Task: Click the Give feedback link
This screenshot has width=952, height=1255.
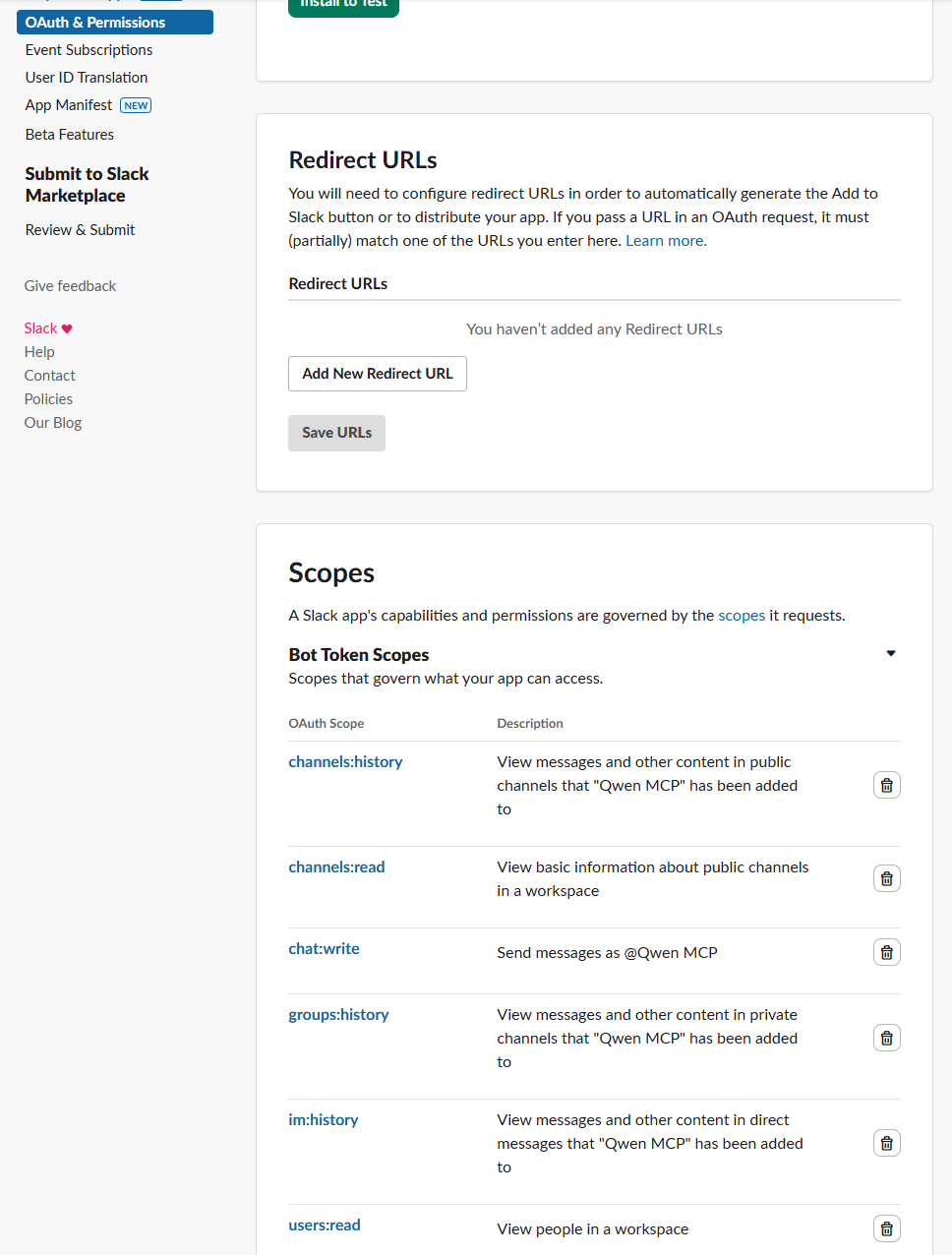Action: pos(70,286)
